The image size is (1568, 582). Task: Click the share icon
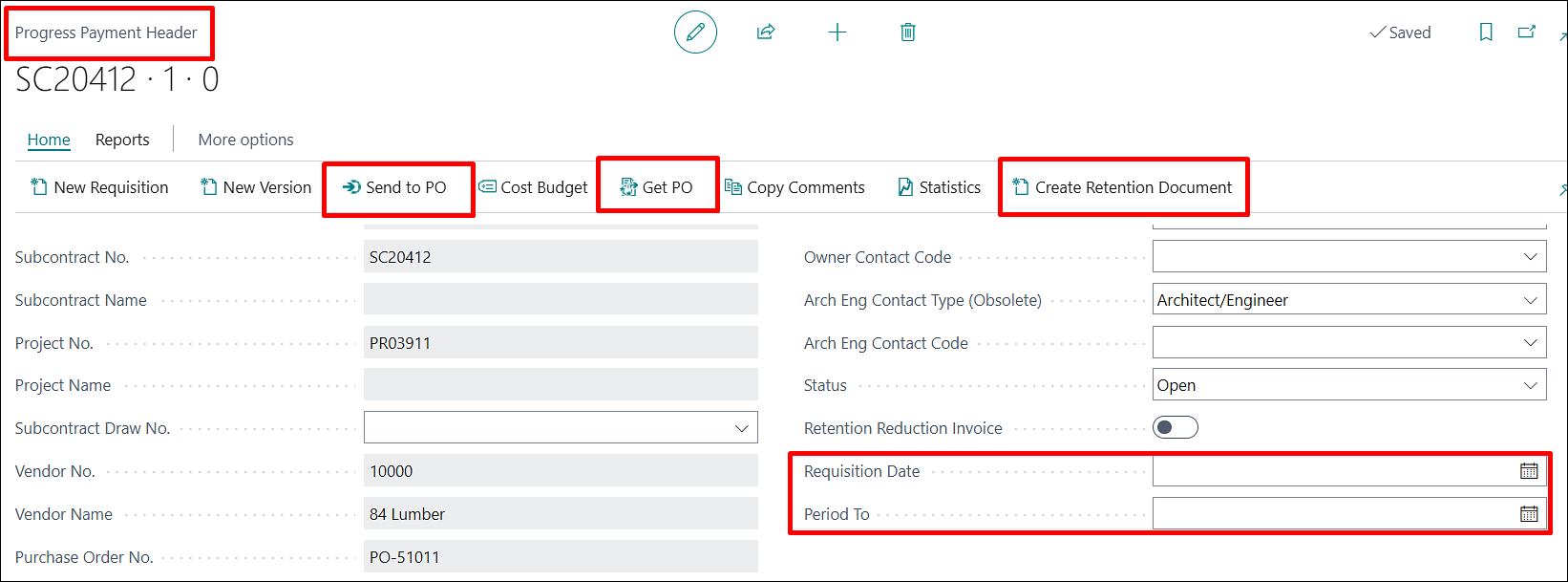(x=766, y=32)
